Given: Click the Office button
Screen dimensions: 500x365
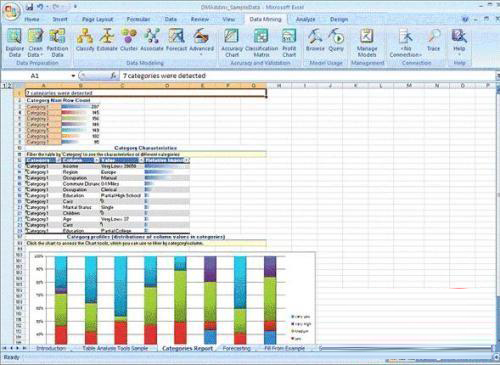Looking at the screenshot, I should (11, 11).
